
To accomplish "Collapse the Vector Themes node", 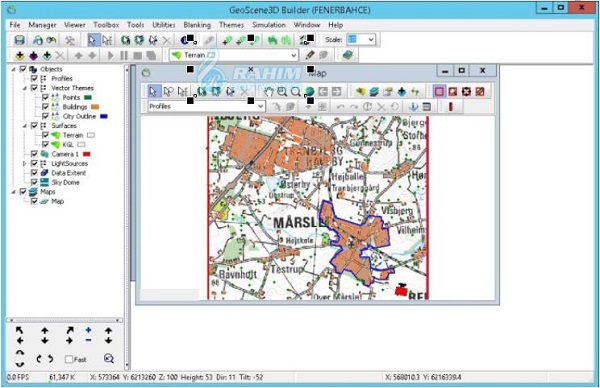I will click(x=25, y=88).
